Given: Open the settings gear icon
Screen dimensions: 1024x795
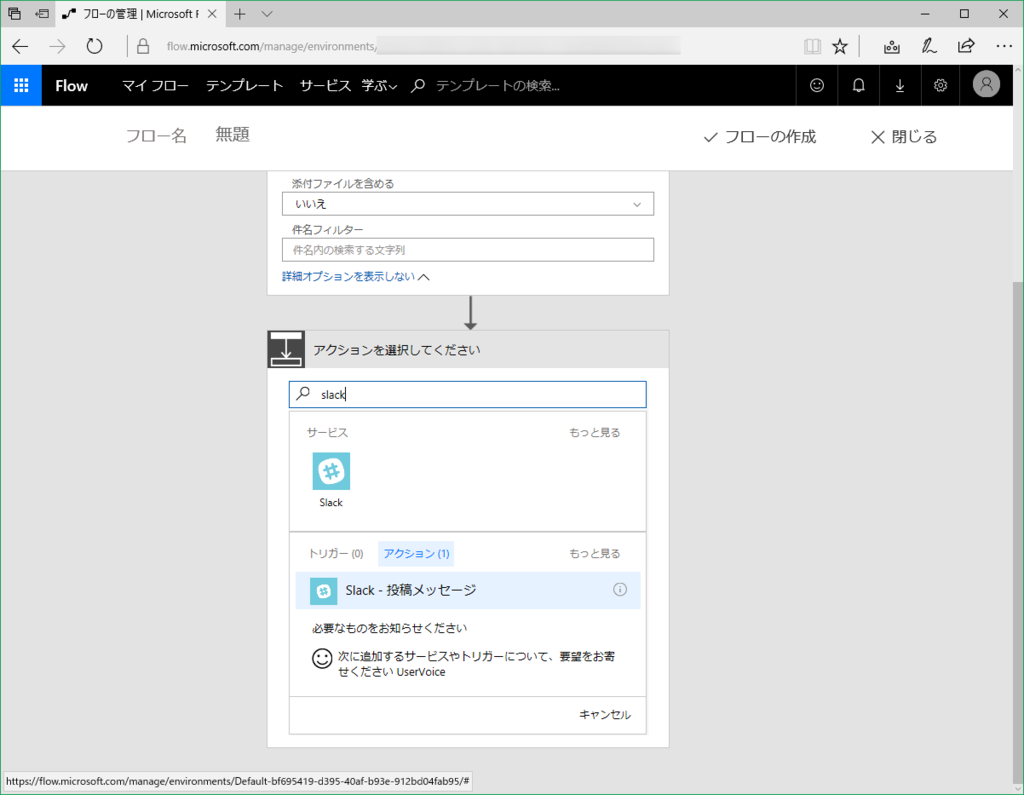Looking at the screenshot, I should (940, 86).
